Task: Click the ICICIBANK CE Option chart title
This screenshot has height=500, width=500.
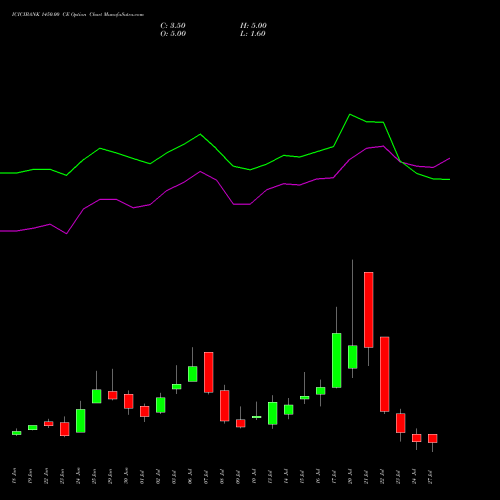Action: (x=78, y=15)
